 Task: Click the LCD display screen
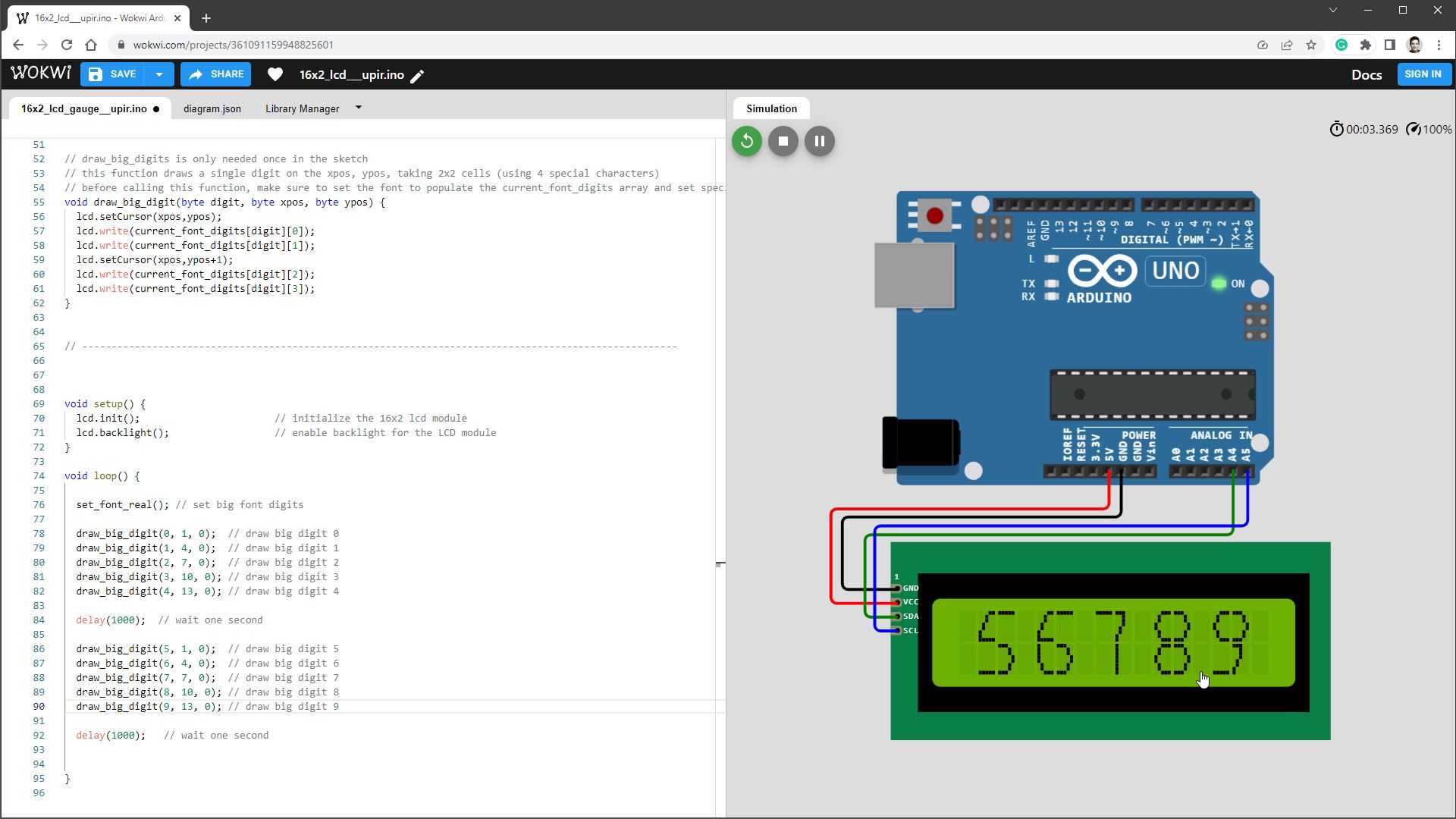tap(1112, 642)
